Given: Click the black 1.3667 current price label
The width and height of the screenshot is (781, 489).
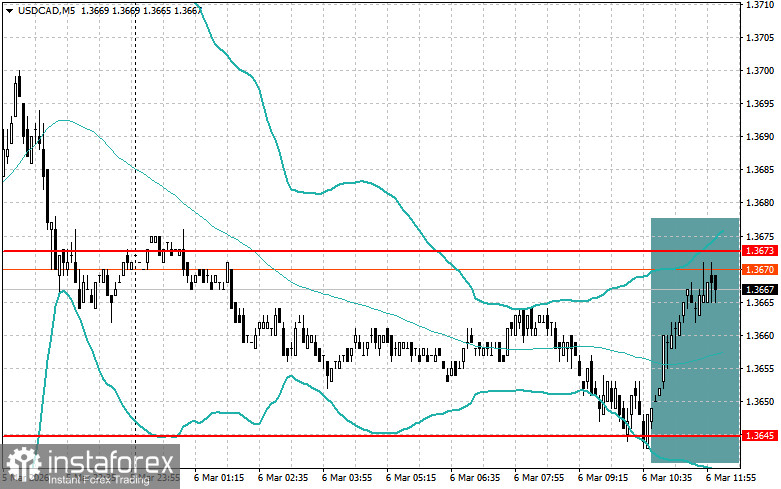Looking at the screenshot, I should tap(760, 289).
